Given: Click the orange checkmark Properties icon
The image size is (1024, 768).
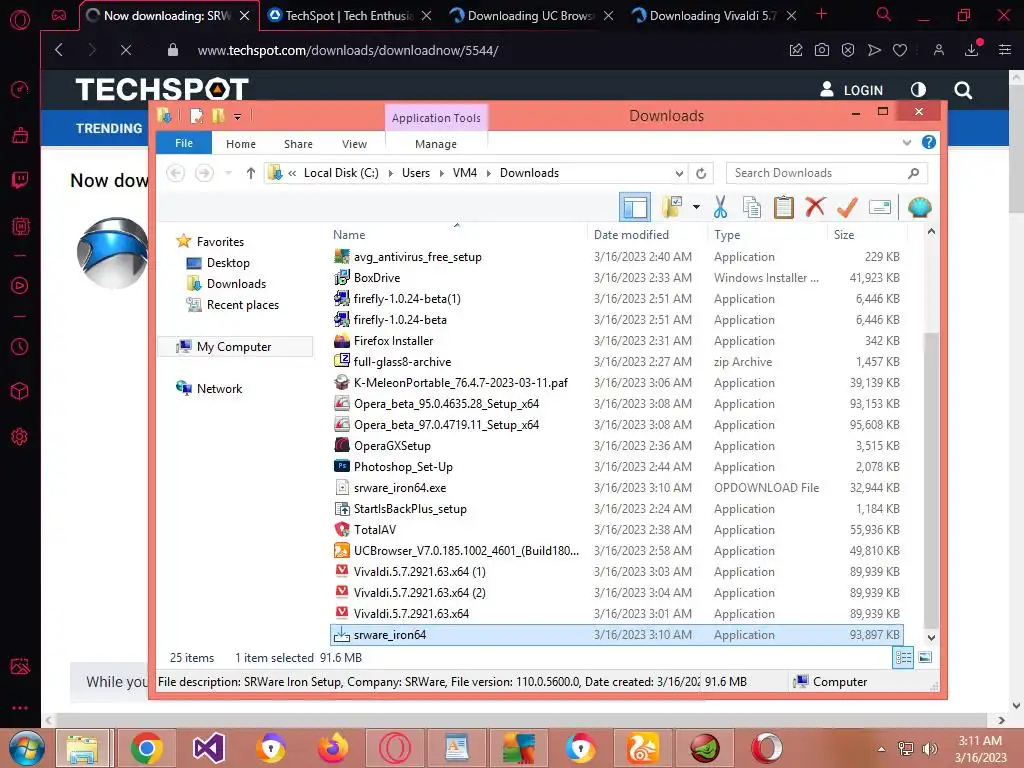Looking at the screenshot, I should pos(847,208).
